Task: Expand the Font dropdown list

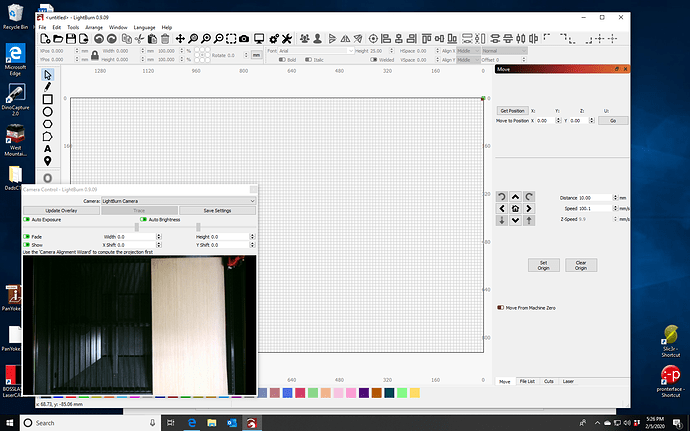Action: click(316, 49)
